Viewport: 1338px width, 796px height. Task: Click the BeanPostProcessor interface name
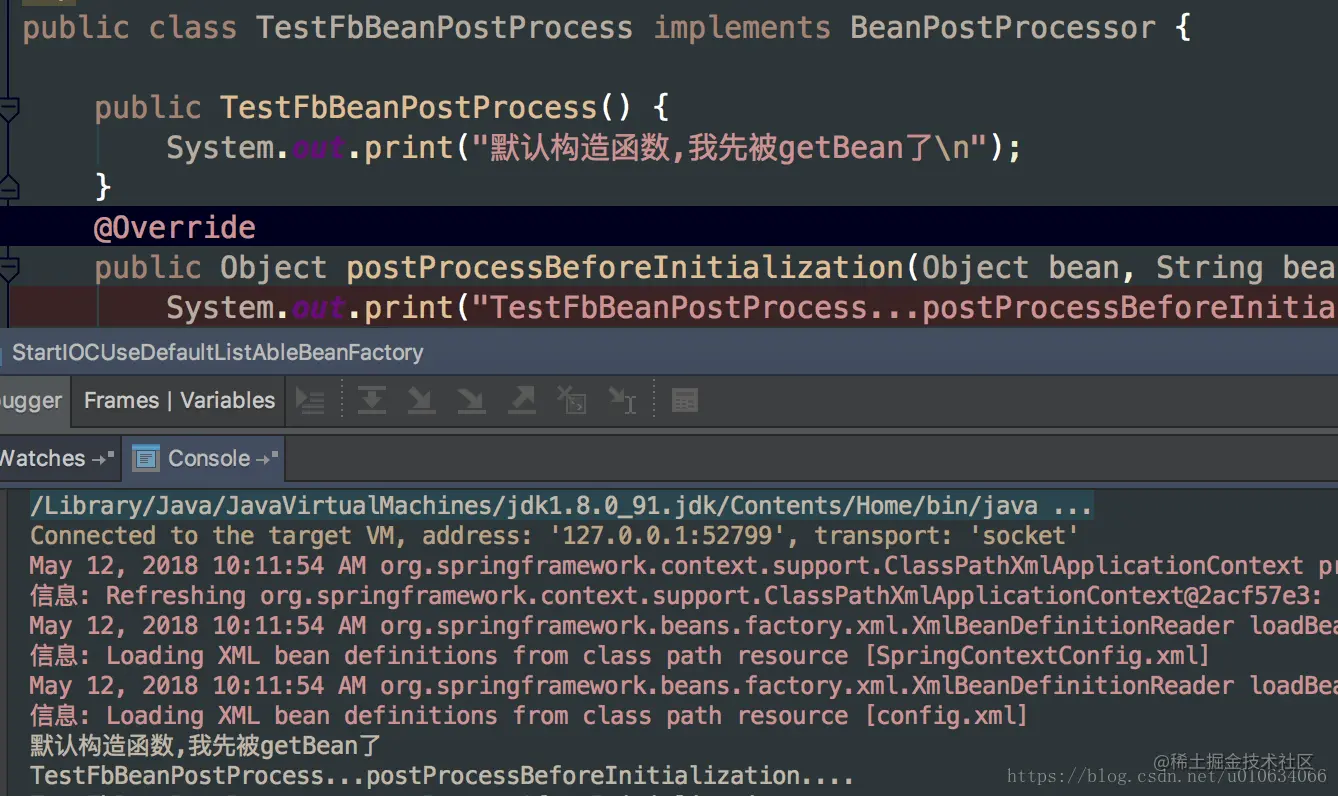1003,27
